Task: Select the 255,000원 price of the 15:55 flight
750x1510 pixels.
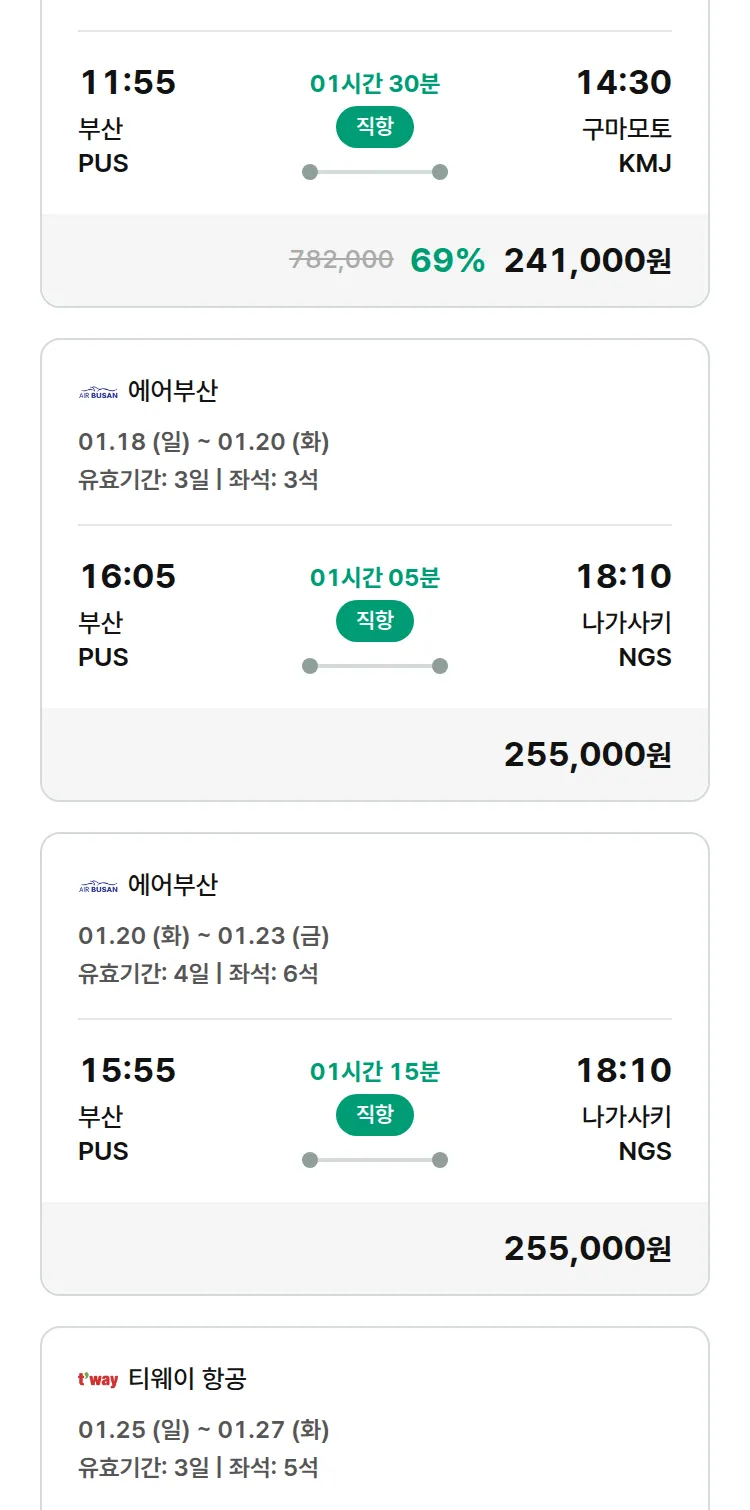Action: coord(587,1249)
